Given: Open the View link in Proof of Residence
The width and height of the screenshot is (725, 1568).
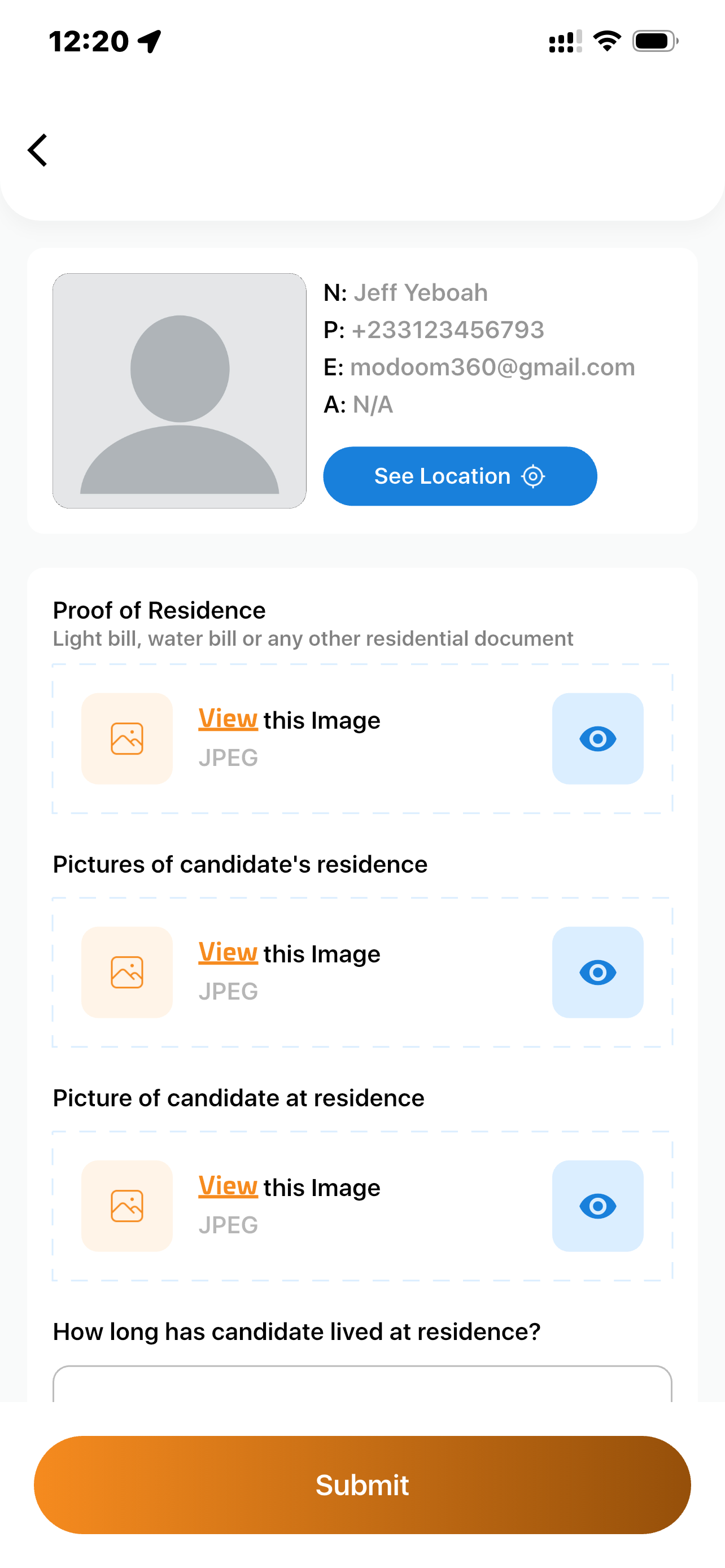Looking at the screenshot, I should pos(228,719).
